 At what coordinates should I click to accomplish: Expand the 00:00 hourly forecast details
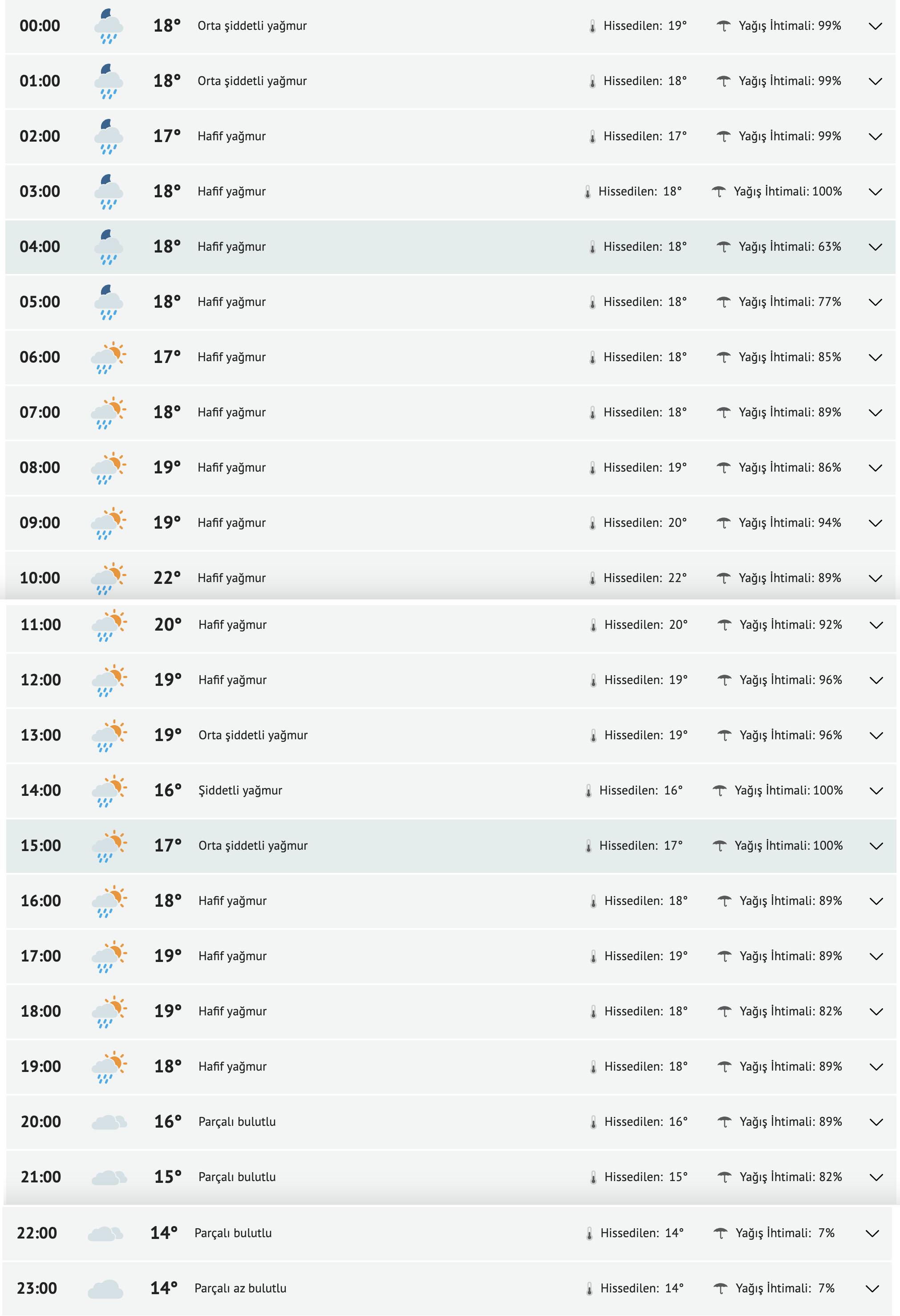click(875, 26)
